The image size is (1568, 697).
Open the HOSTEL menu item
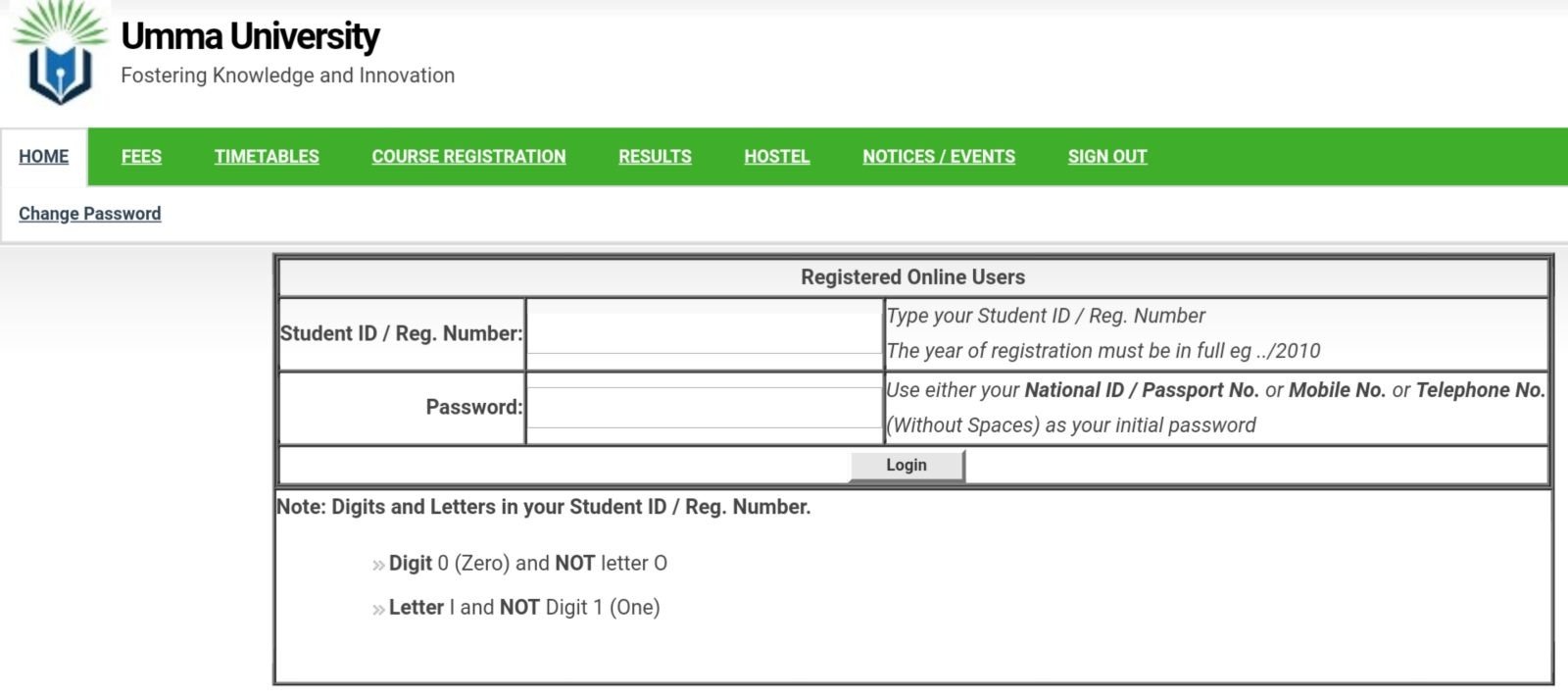pos(776,157)
